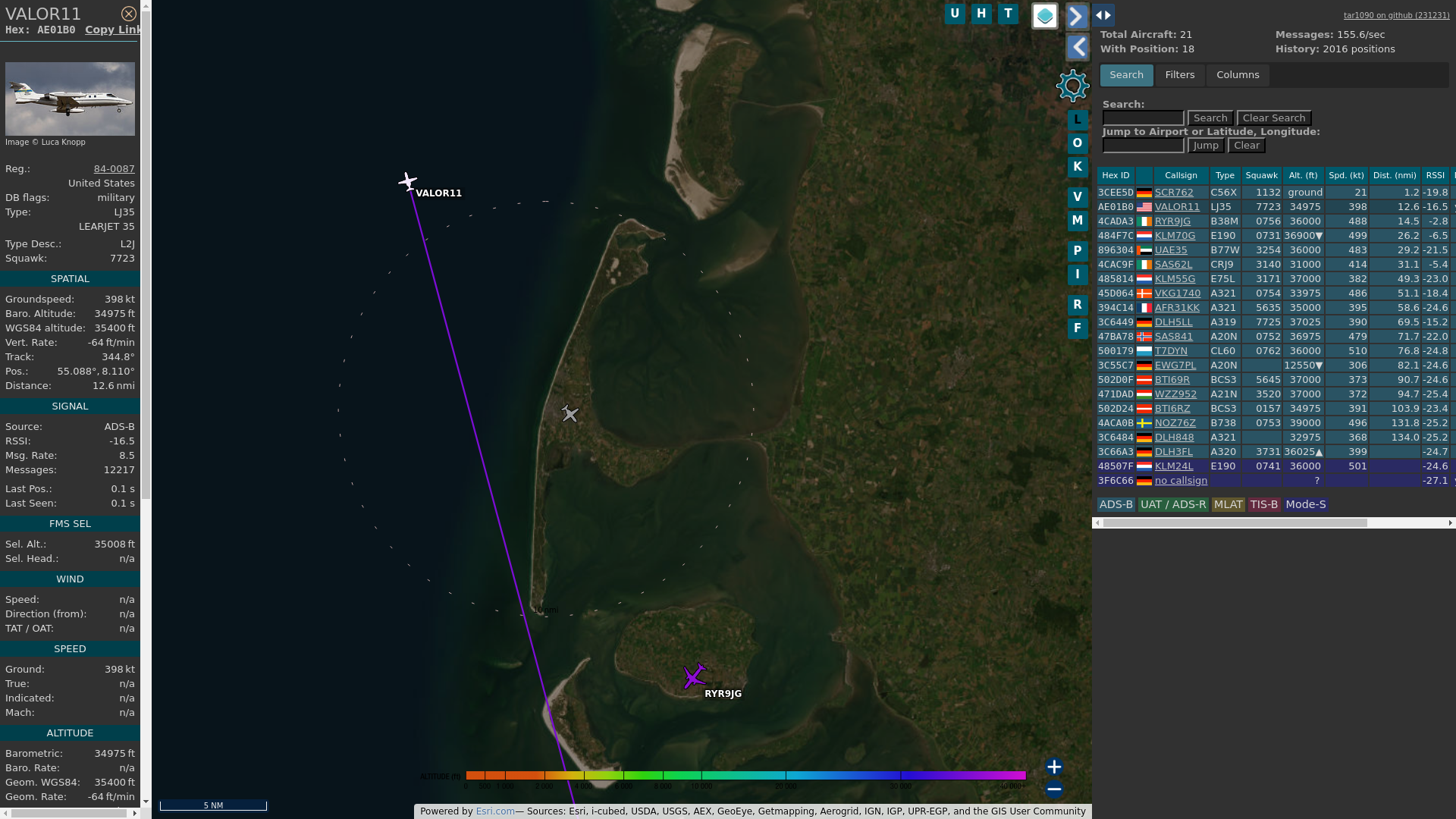Click the Mode-S legend label
Viewport: 1456px width, 819px height.
[x=1306, y=505]
